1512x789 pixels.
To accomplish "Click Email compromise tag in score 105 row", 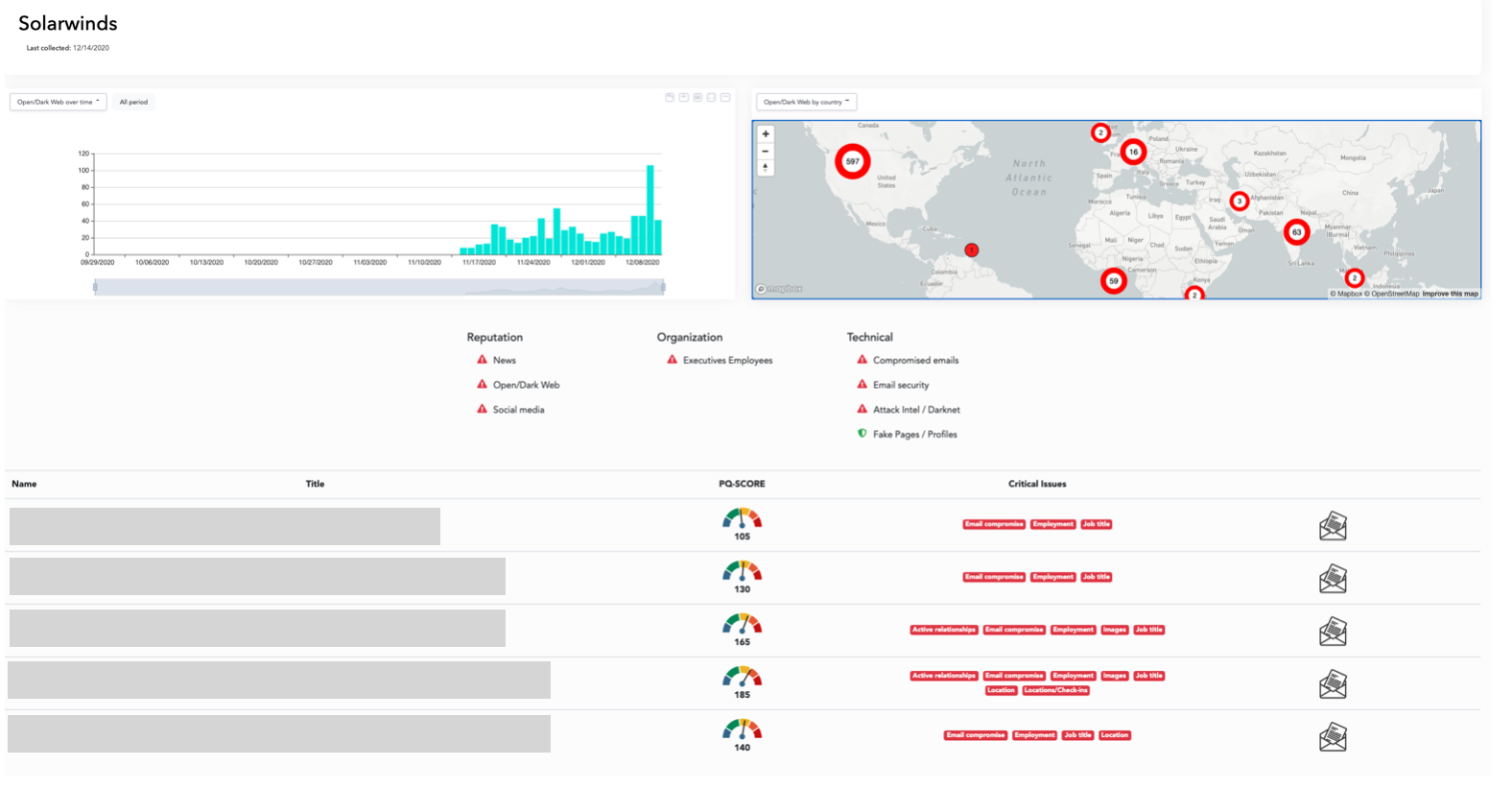I will tap(994, 524).
